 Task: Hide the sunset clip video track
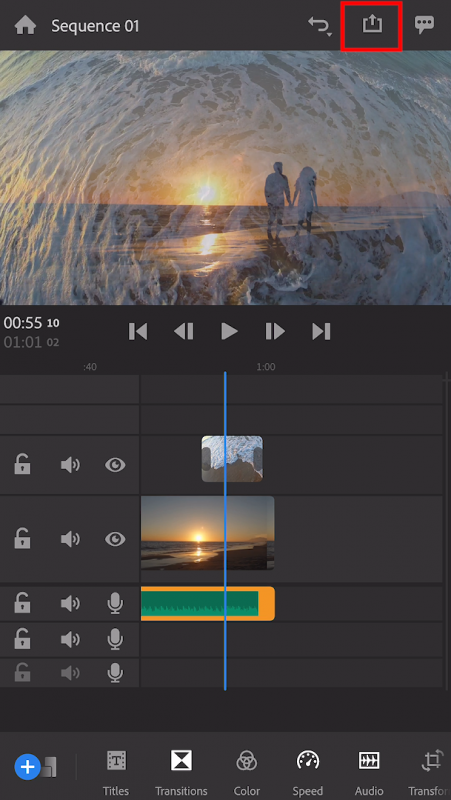(x=115, y=539)
